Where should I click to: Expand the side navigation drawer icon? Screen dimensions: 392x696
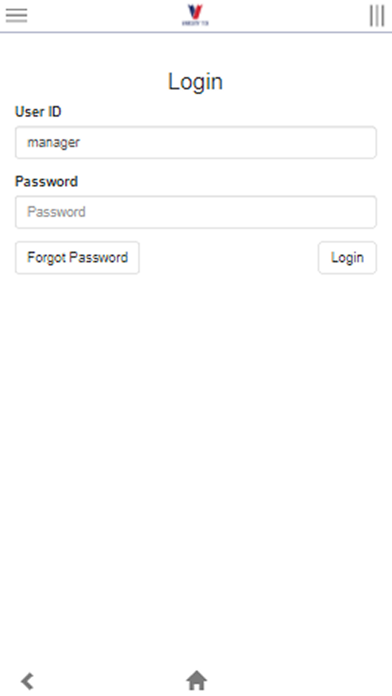(x=16, y=16)
